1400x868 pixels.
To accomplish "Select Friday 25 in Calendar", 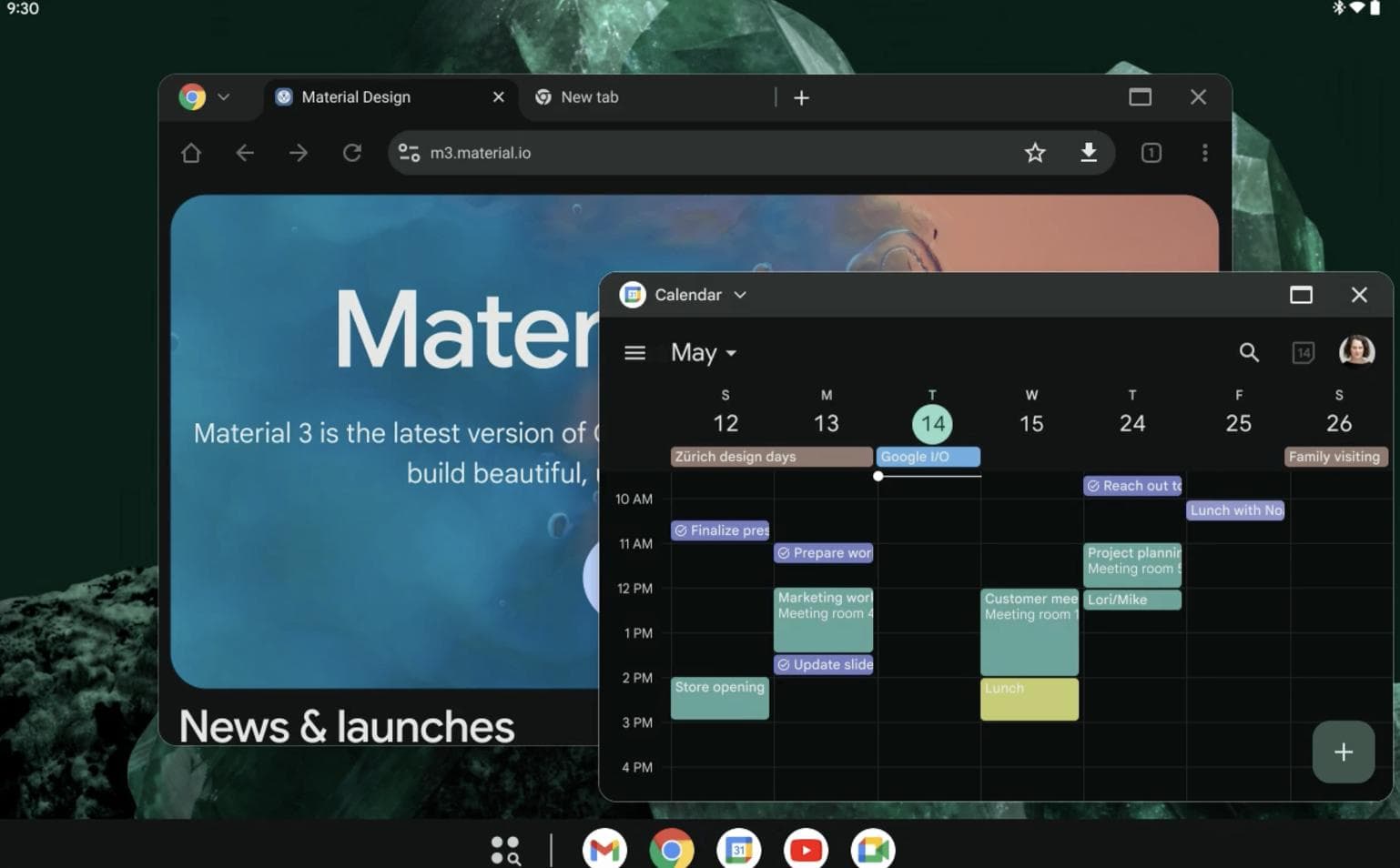I will pos(1238,423).
